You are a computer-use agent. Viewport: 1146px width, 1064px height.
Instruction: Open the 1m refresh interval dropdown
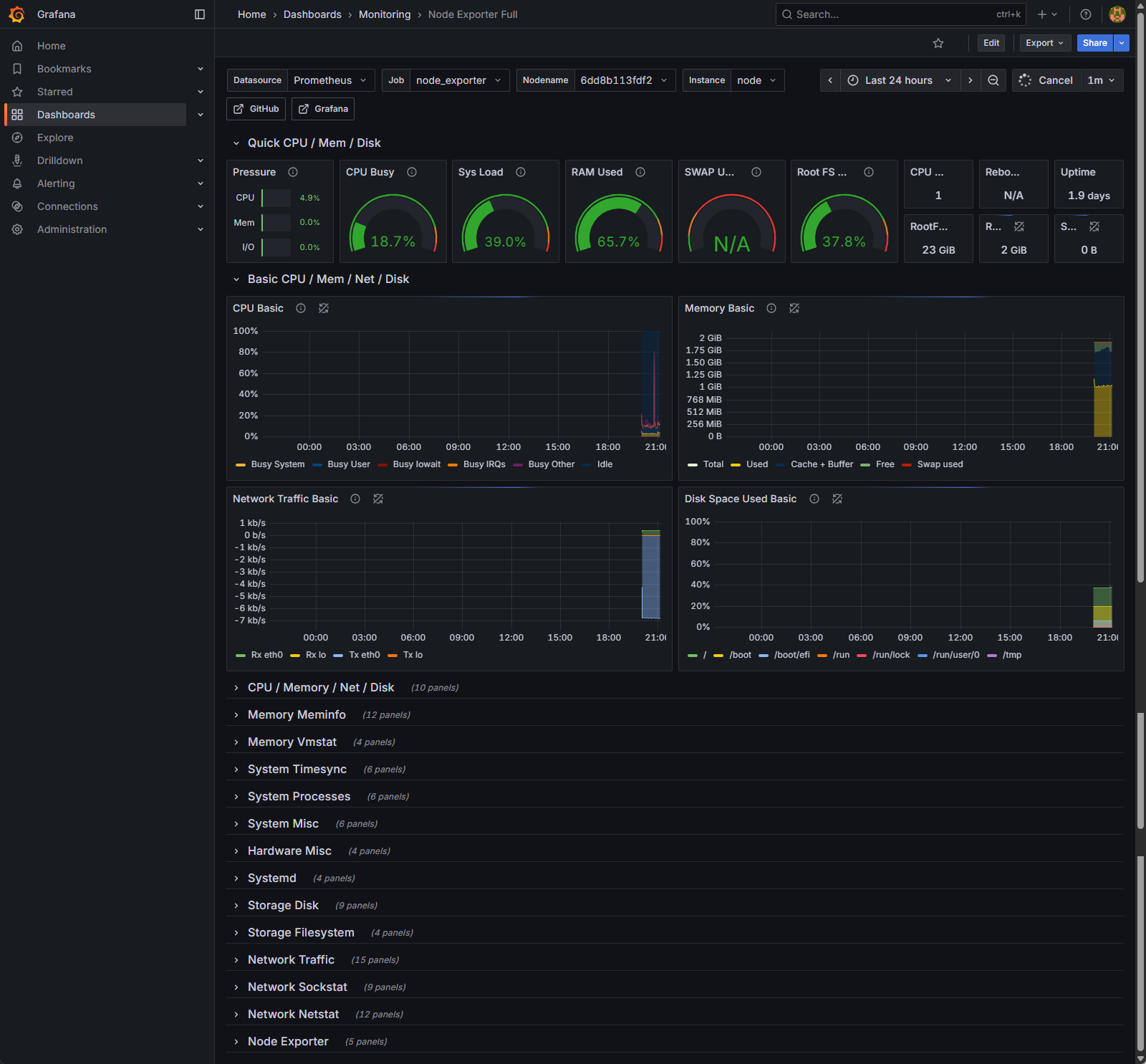1102,80
